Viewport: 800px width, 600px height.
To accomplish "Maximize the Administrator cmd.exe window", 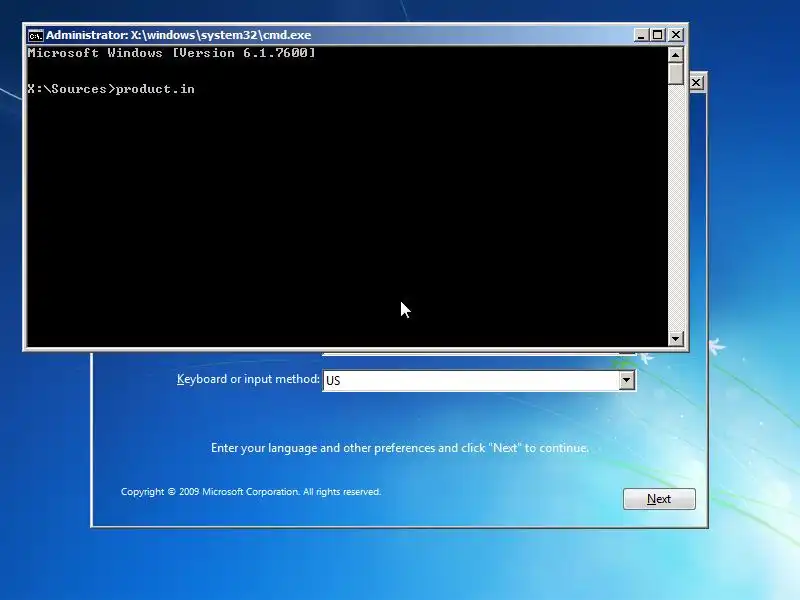I will click(x=658, y=35).
